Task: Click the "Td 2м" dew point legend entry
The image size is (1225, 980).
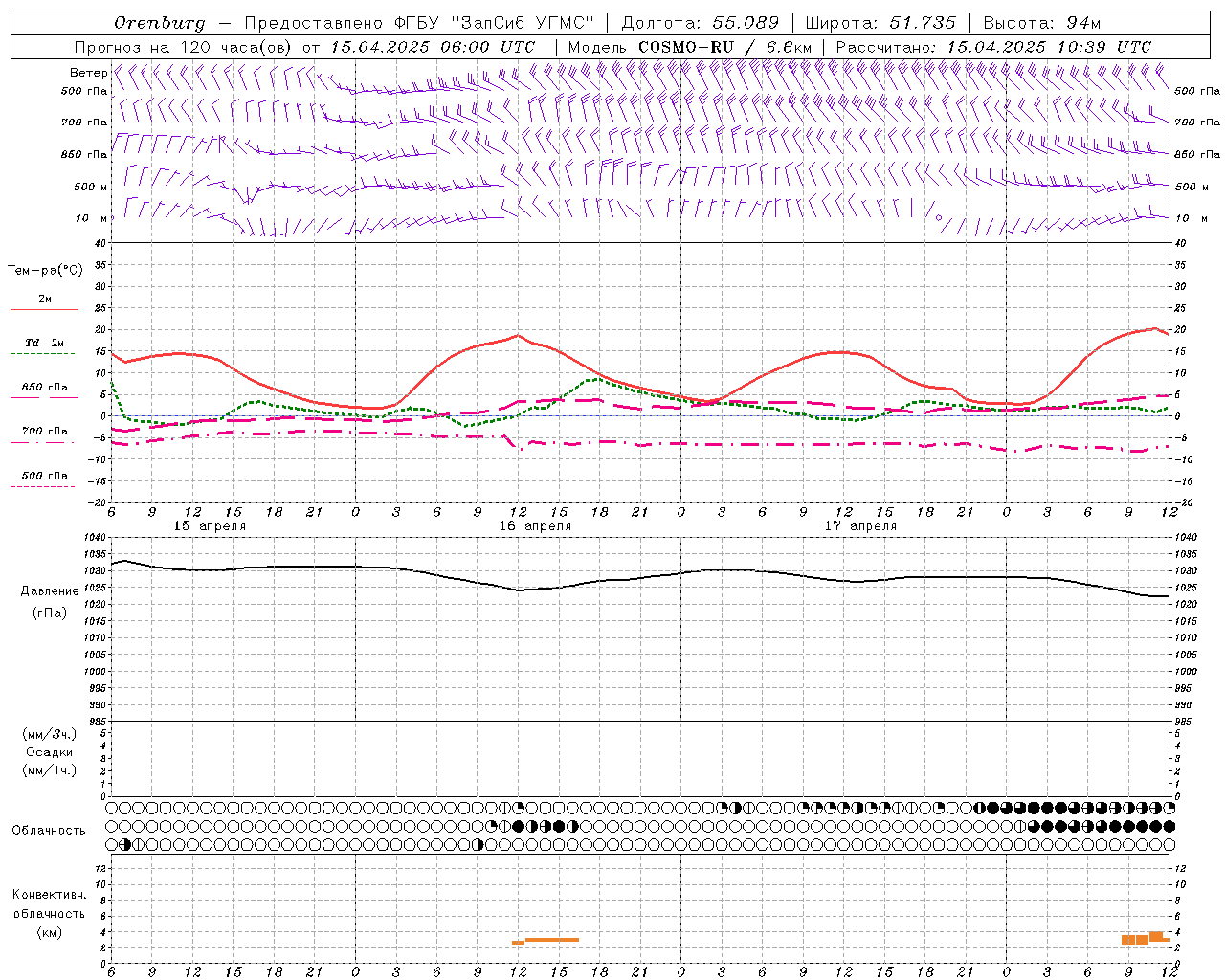Action: (45, 343)
